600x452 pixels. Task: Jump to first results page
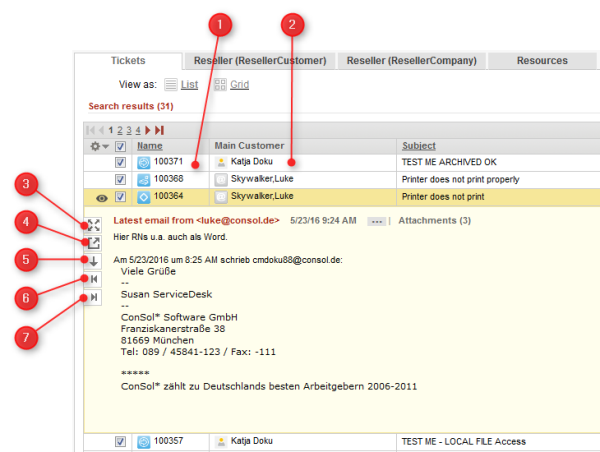[x=91, y=131]
